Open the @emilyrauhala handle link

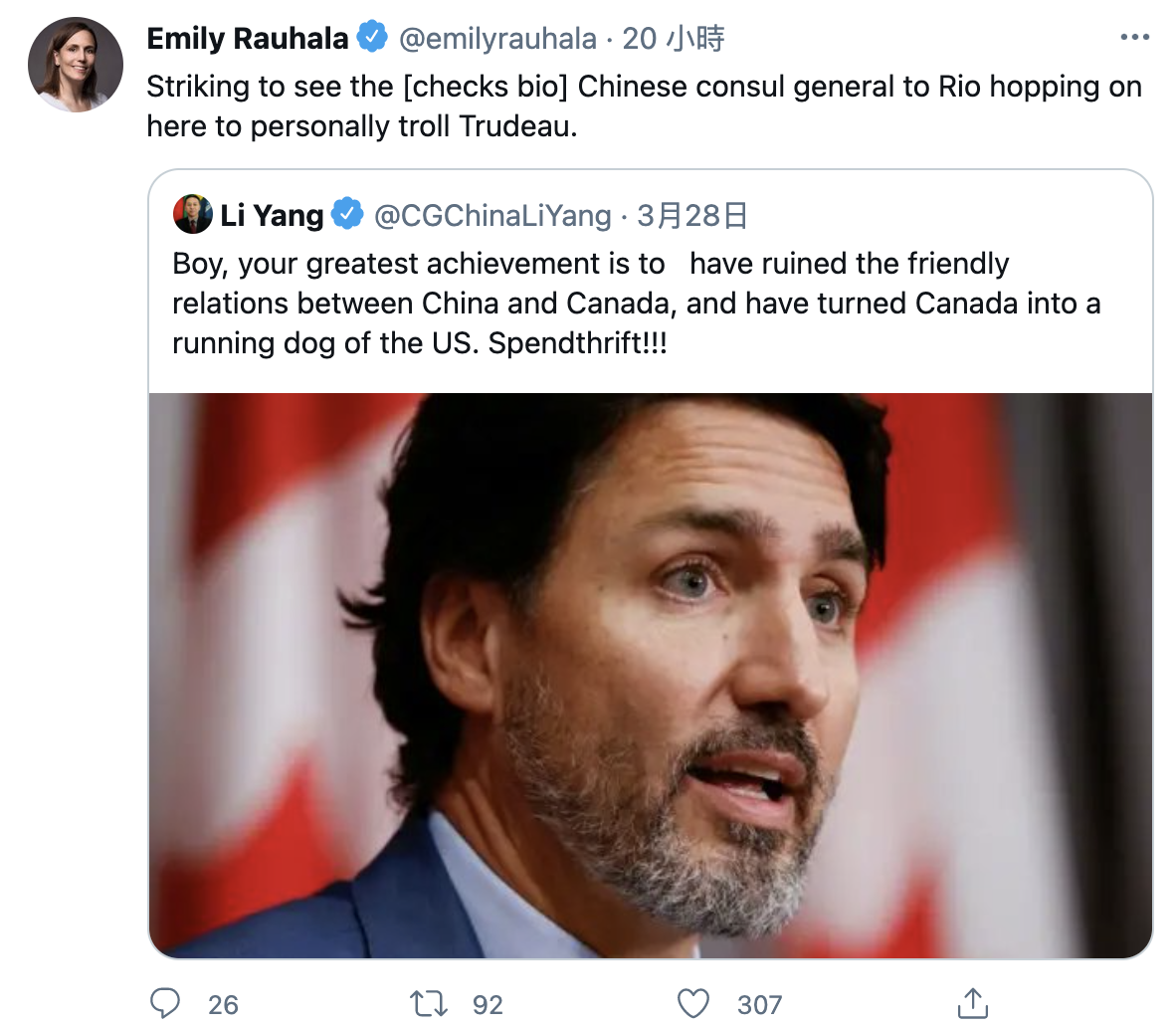point(497,38)
